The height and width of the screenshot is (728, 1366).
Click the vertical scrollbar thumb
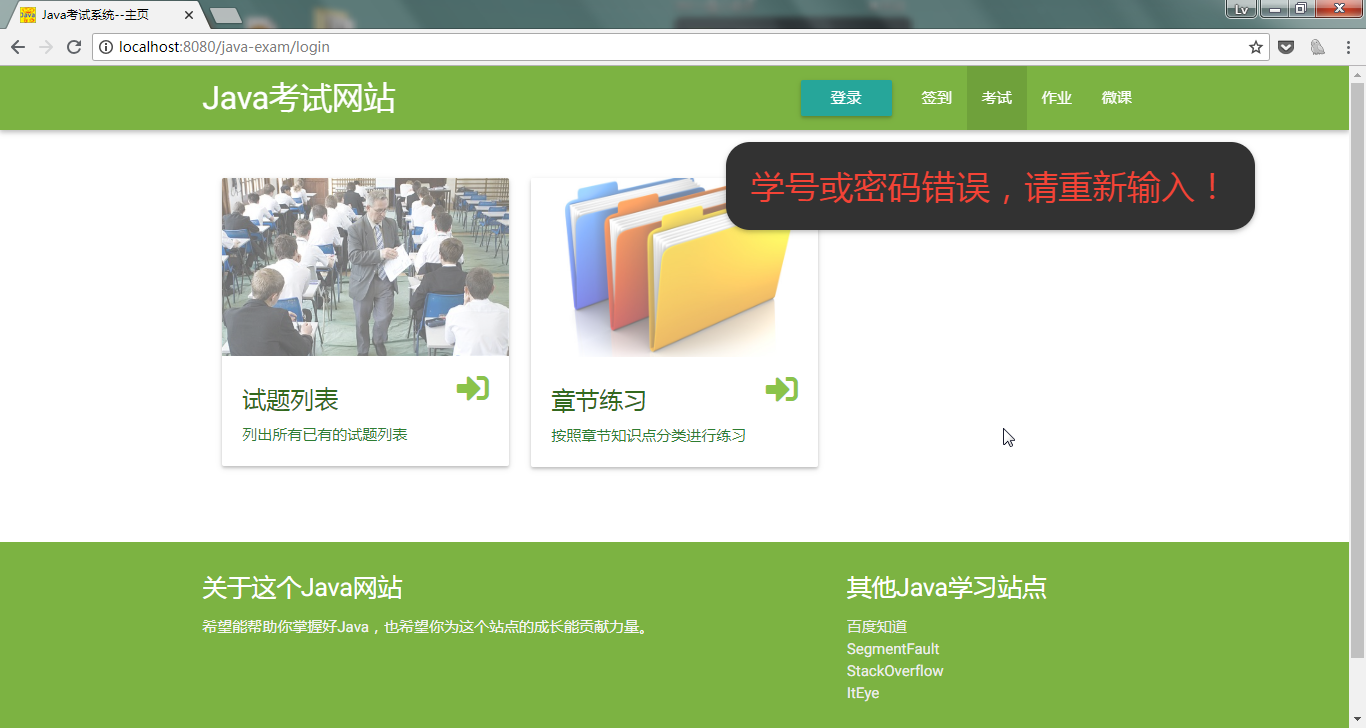click(x=1357, y=370)
